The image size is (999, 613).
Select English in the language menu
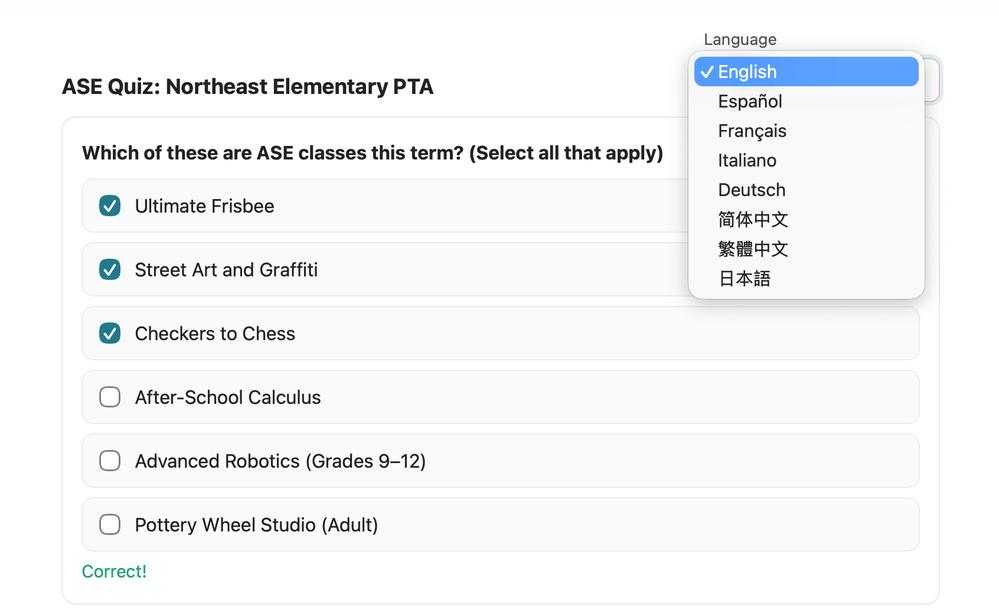click(x=747, y=72)
